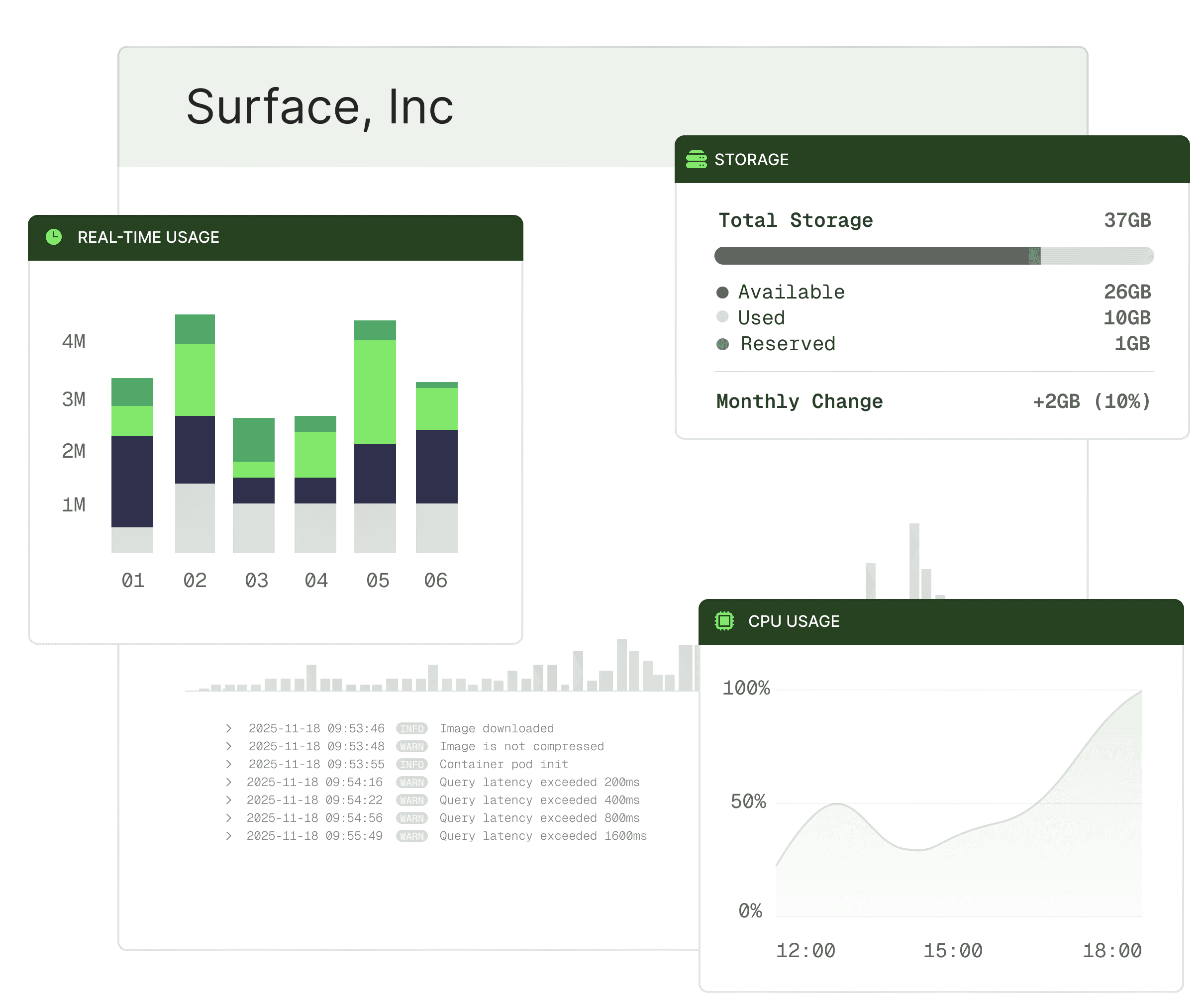Click the CPU chip icon
The width and height of the screenshot is (1204, 997).
[x=724, y=621]
